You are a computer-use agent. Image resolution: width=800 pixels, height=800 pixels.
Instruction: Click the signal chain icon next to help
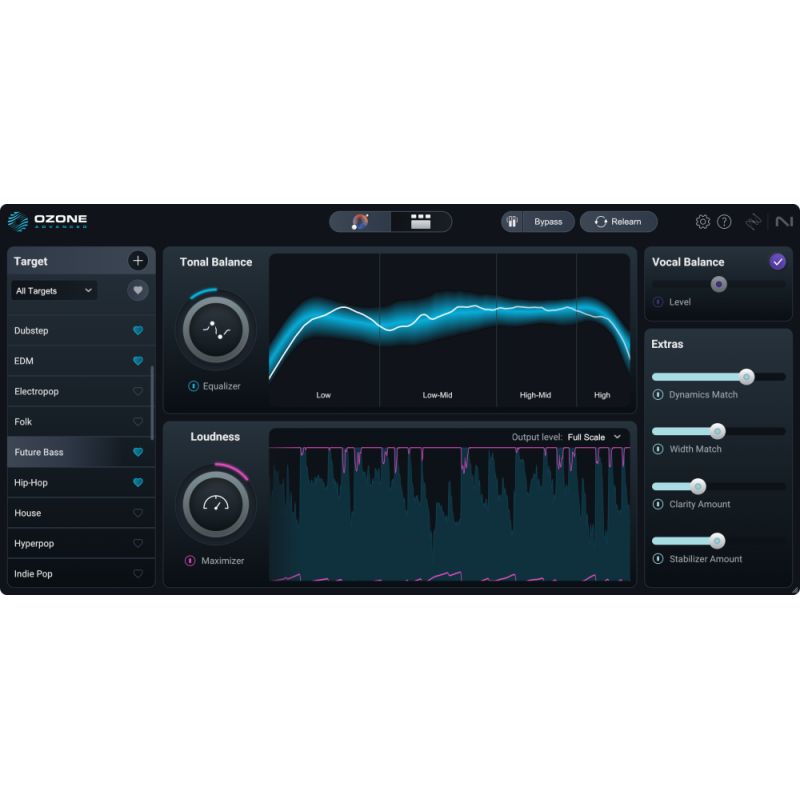[752, 221]
